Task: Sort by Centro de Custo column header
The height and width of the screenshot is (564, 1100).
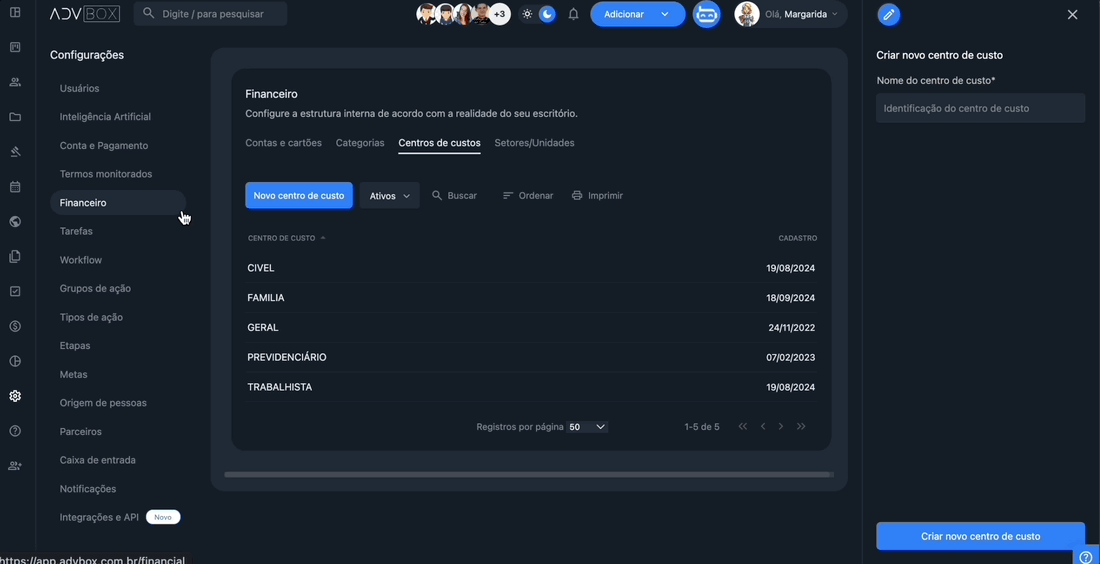Action: click(286, 239)
